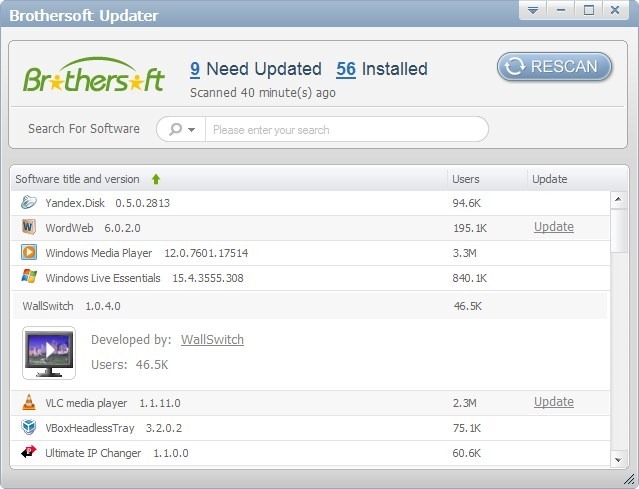The width and height of the screenshot is (639, 489).
Task: Click the 94.6K users value
Action: [x=467, y=203]
